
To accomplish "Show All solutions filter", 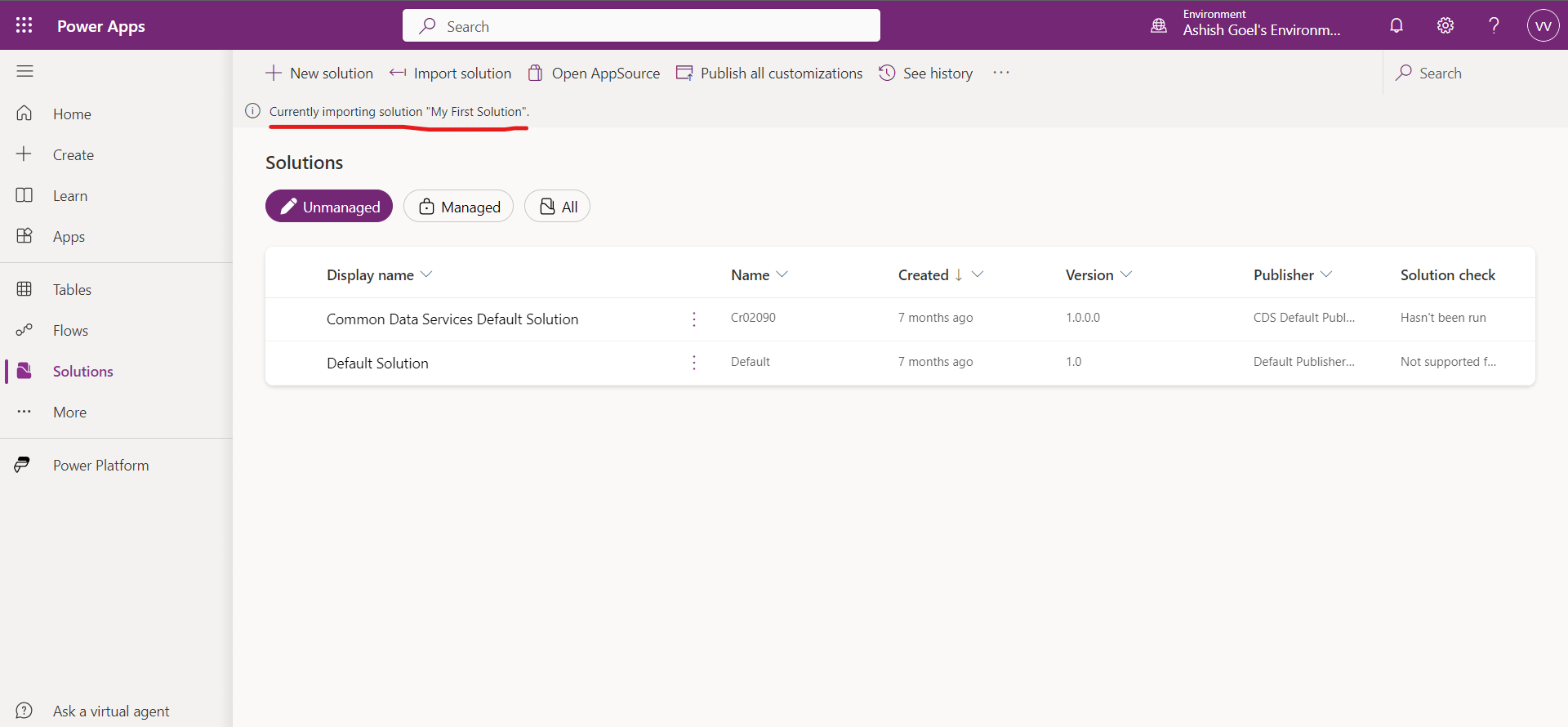I will (557, 207).
